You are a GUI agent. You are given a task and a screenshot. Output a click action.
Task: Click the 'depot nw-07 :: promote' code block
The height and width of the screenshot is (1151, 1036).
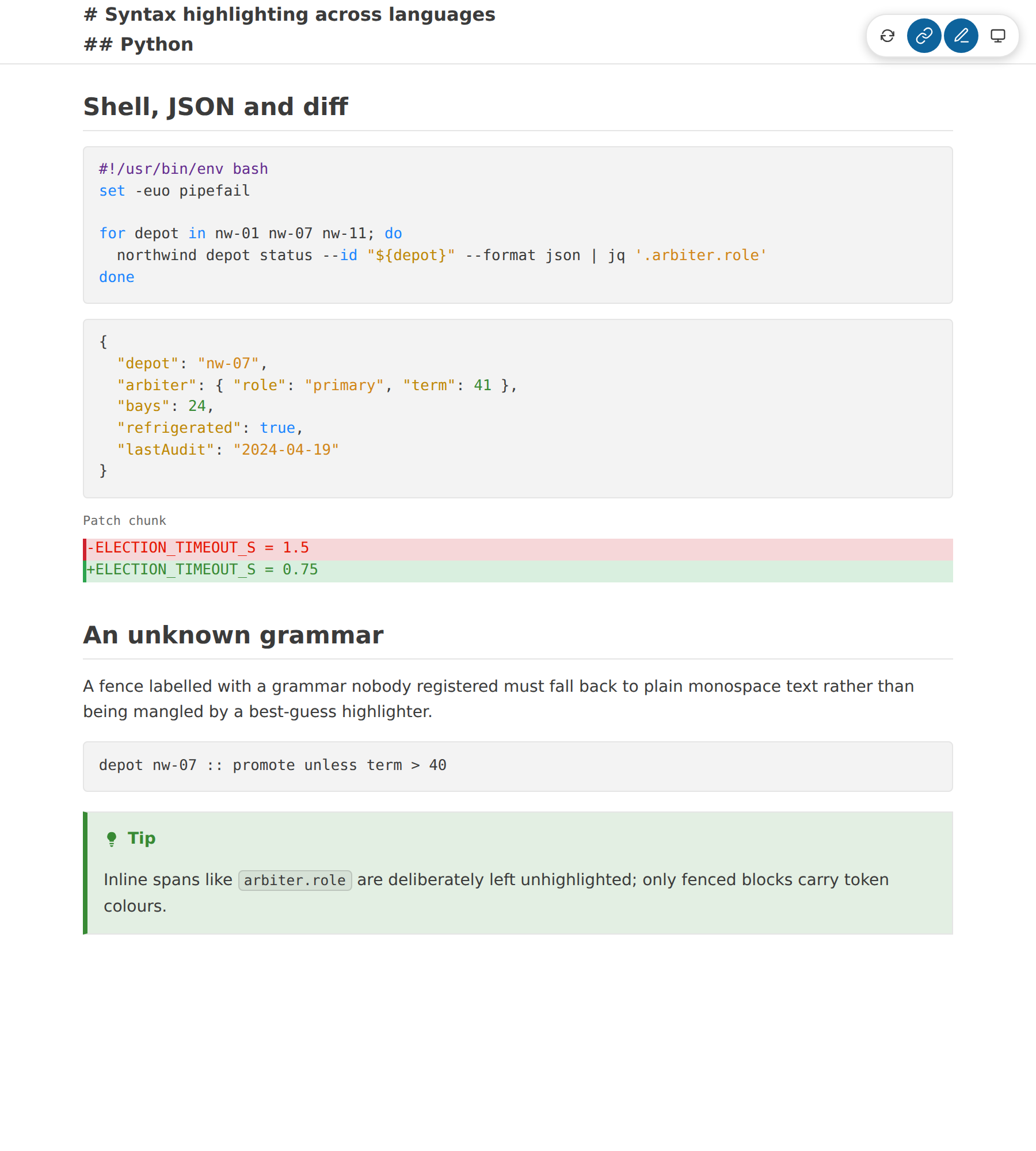tap(518, 766)
